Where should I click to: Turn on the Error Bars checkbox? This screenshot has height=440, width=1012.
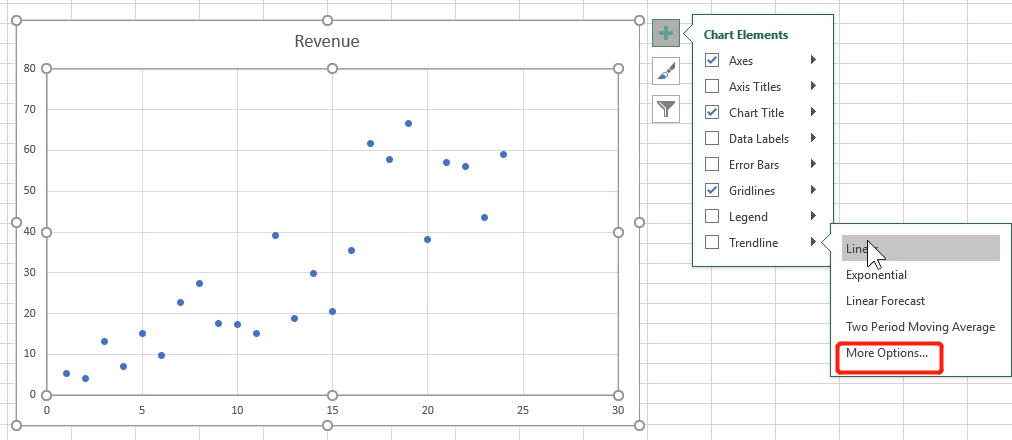[712, 165]
